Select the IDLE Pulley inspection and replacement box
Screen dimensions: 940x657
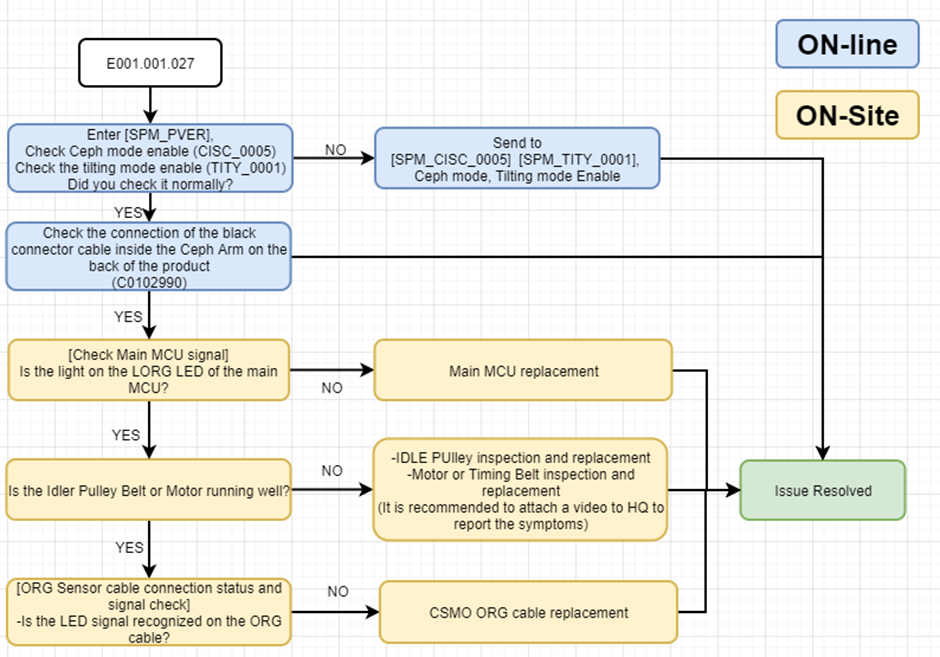520,490
